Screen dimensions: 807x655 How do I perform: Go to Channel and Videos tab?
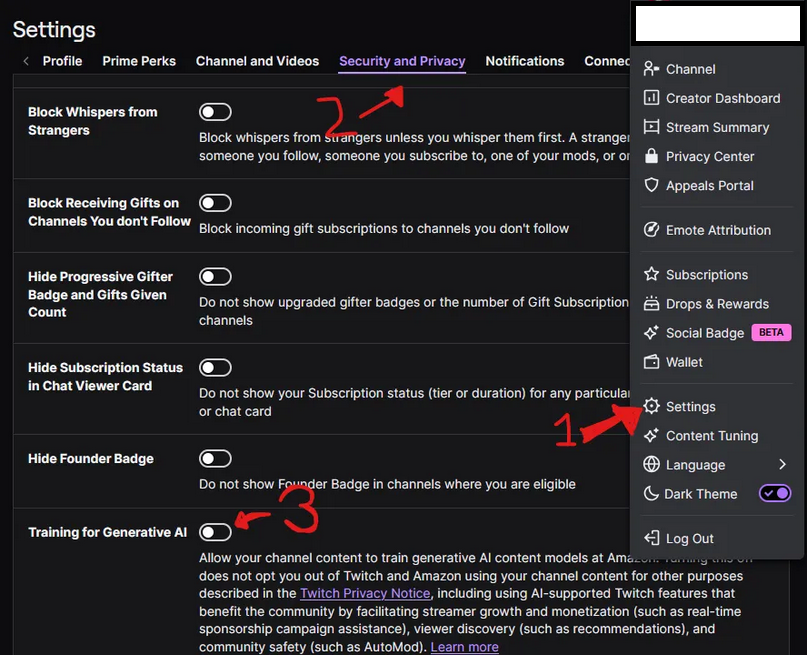(257, 61)
